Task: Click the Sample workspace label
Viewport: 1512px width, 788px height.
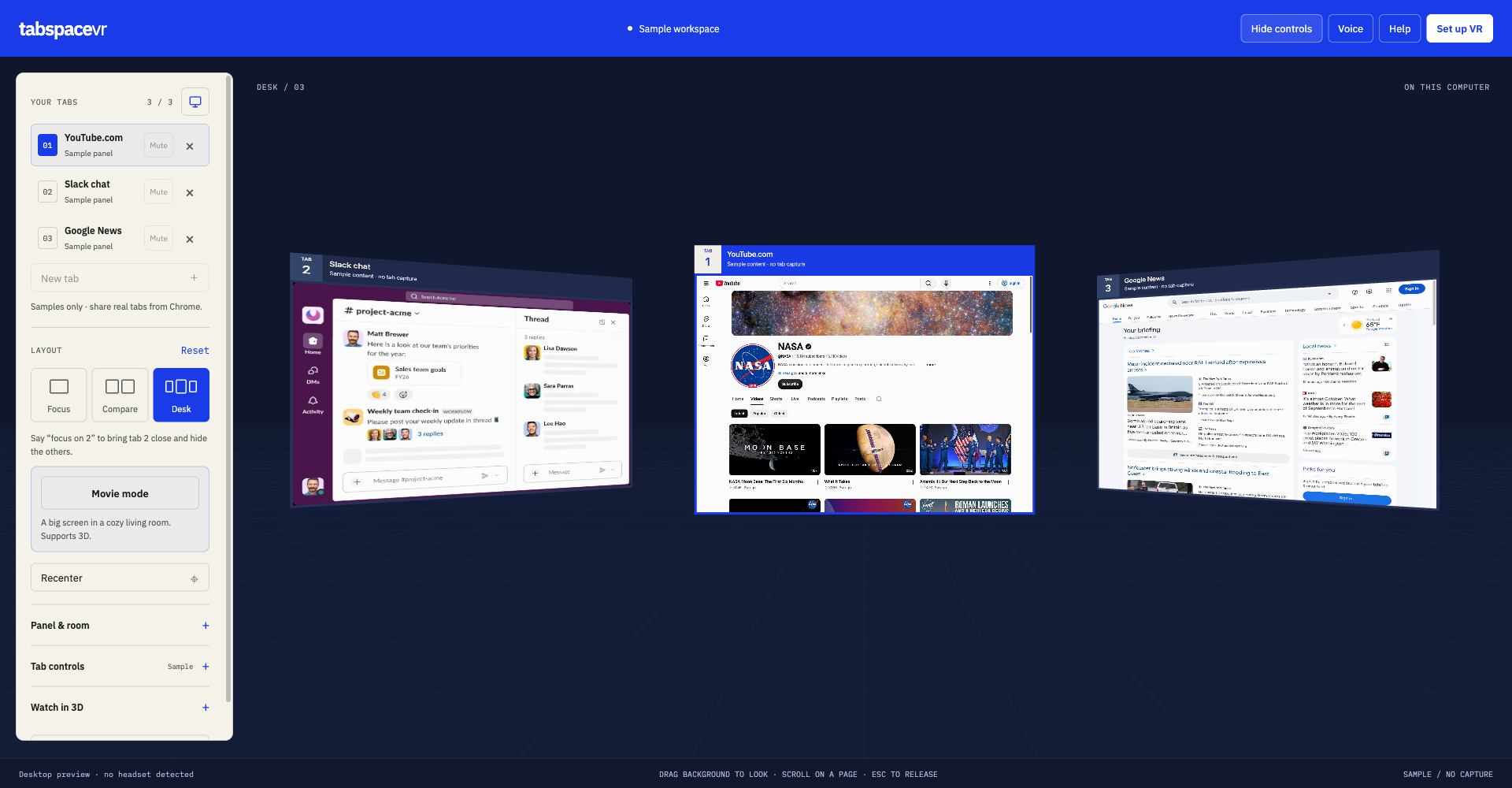Action: (x=679, y=29)
